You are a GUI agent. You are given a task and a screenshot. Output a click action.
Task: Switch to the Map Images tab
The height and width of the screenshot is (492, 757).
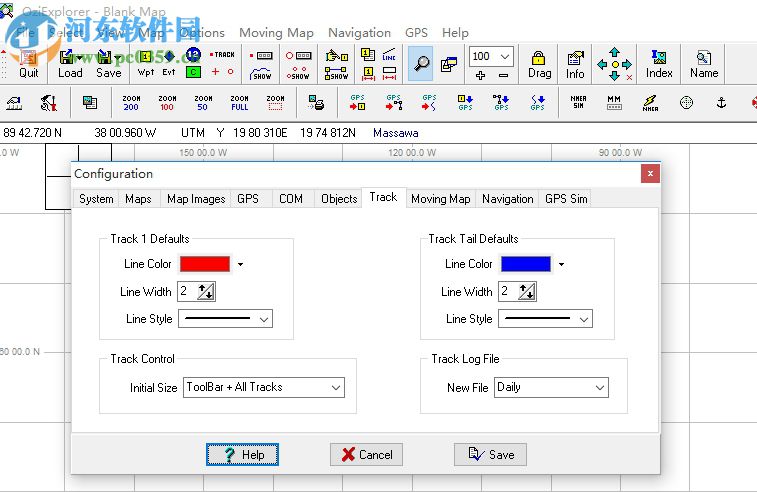[196, 199]
